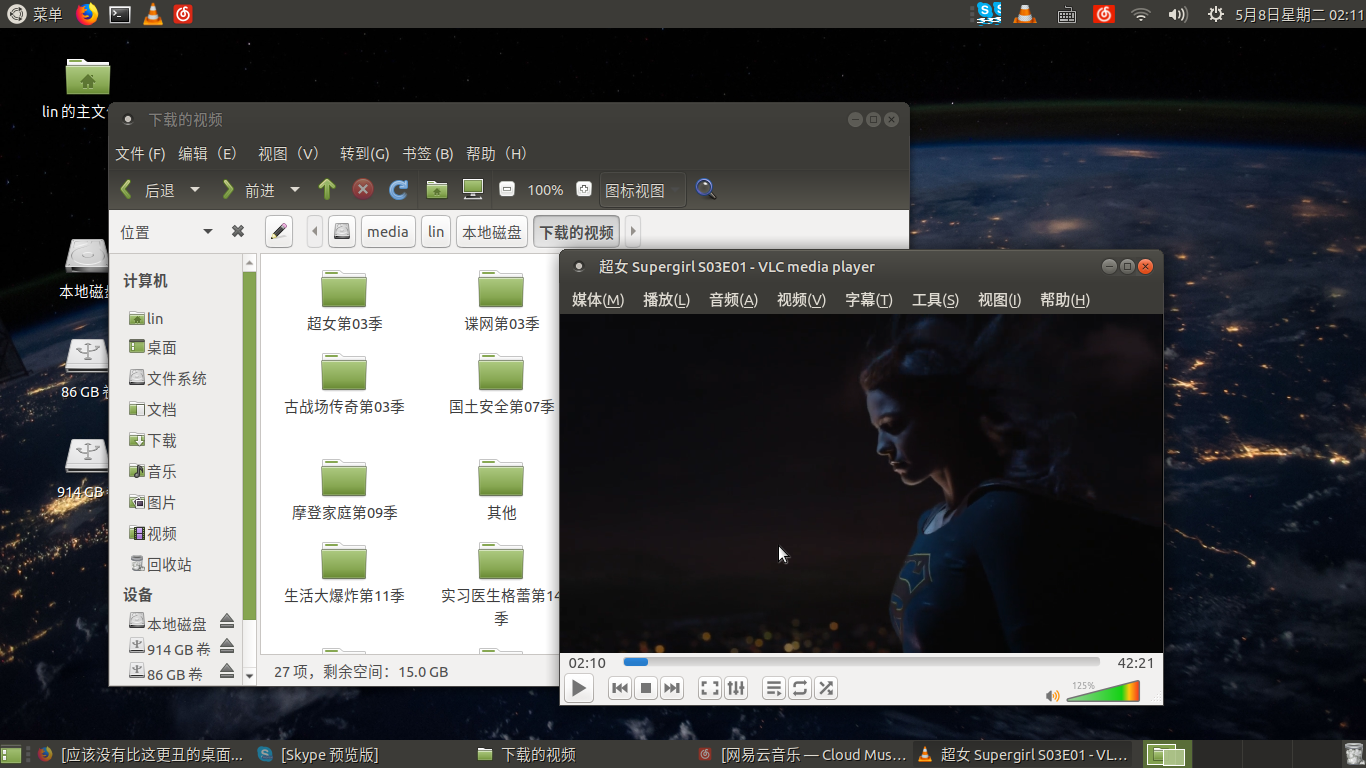The image size is (1366, 768).
Task: Select 桌面 in sidebar
Action: coord(153,347)
